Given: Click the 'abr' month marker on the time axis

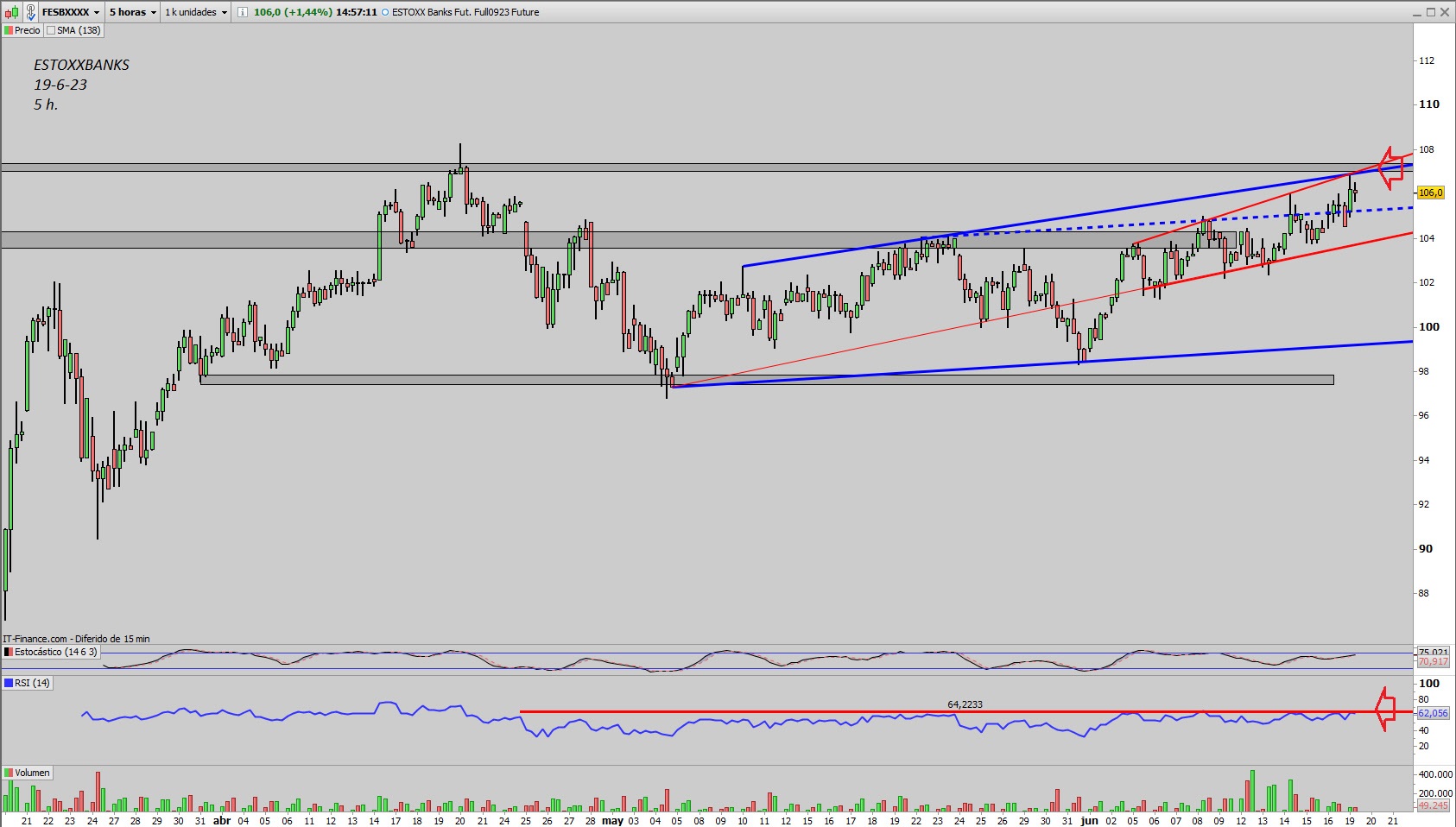Looking at the screenshot, I should click(222, 821).
